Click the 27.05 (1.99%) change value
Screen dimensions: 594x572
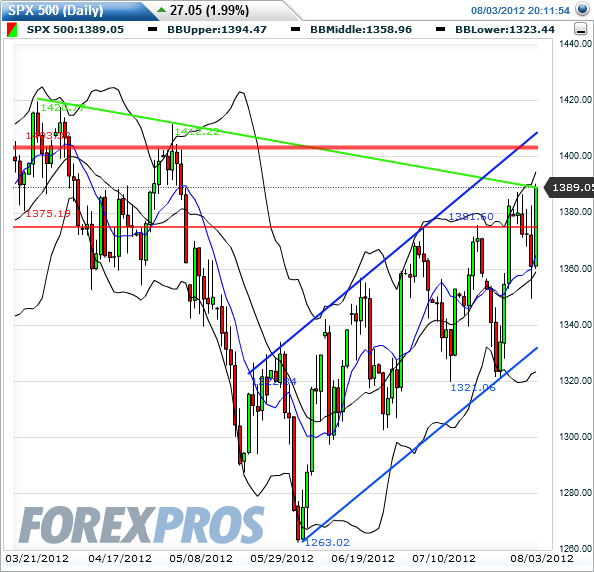tap(209, 10)
